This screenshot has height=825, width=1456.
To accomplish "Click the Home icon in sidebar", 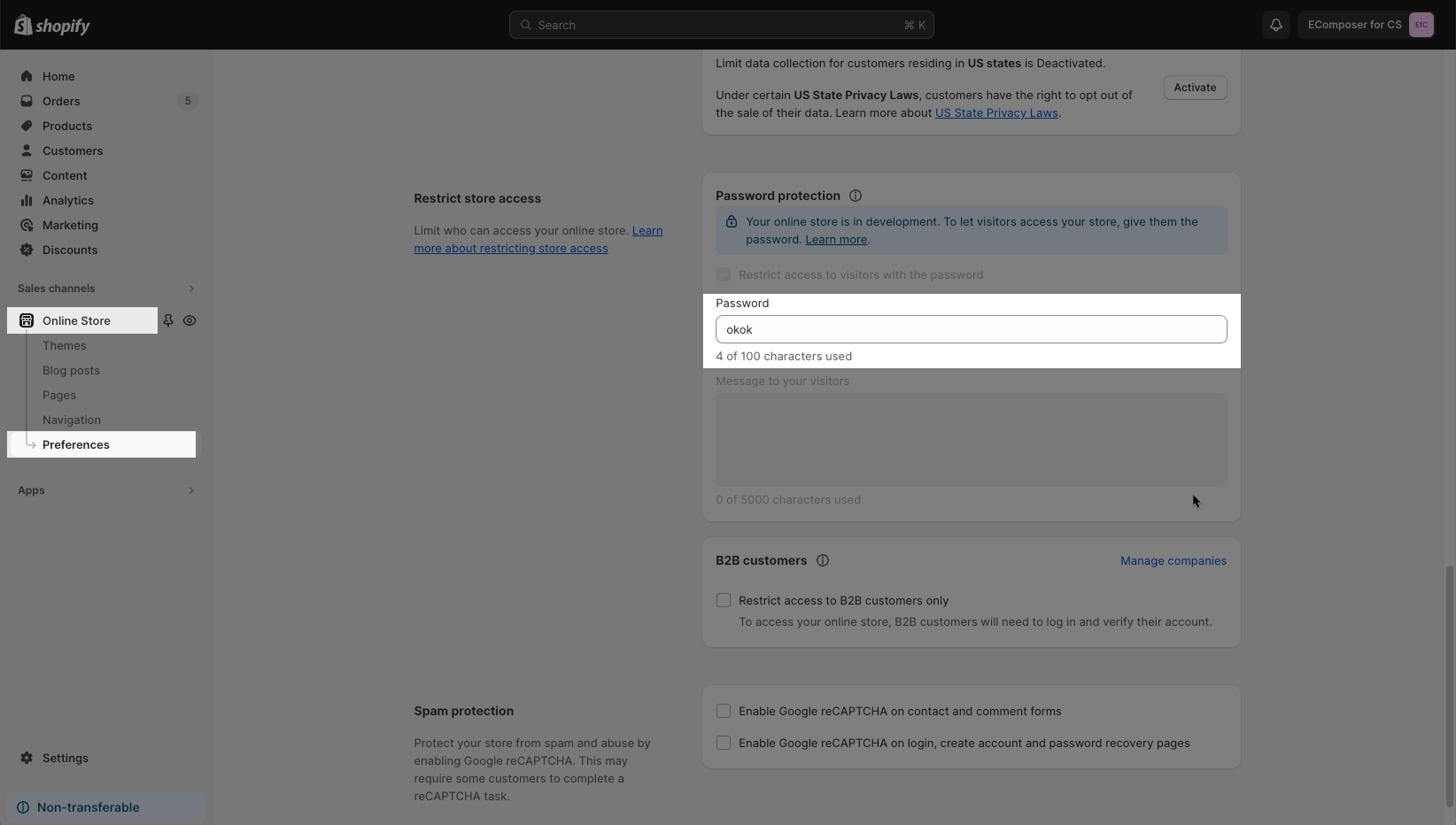I will 27,76.
